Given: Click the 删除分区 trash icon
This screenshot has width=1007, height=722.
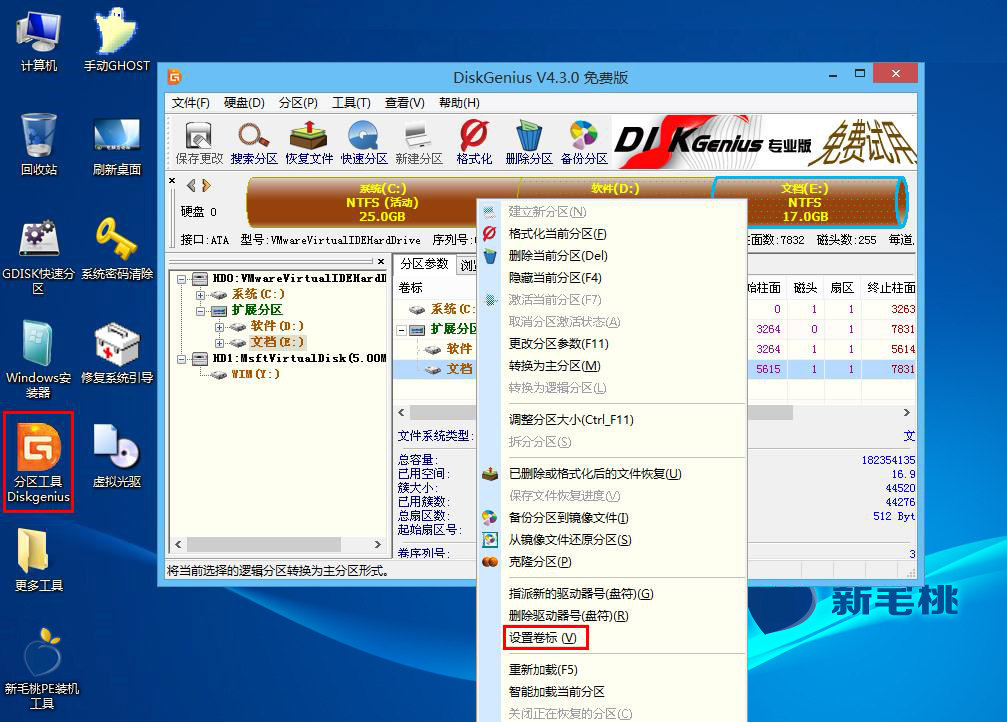Looking at the screenshot, I should (529, 143).
